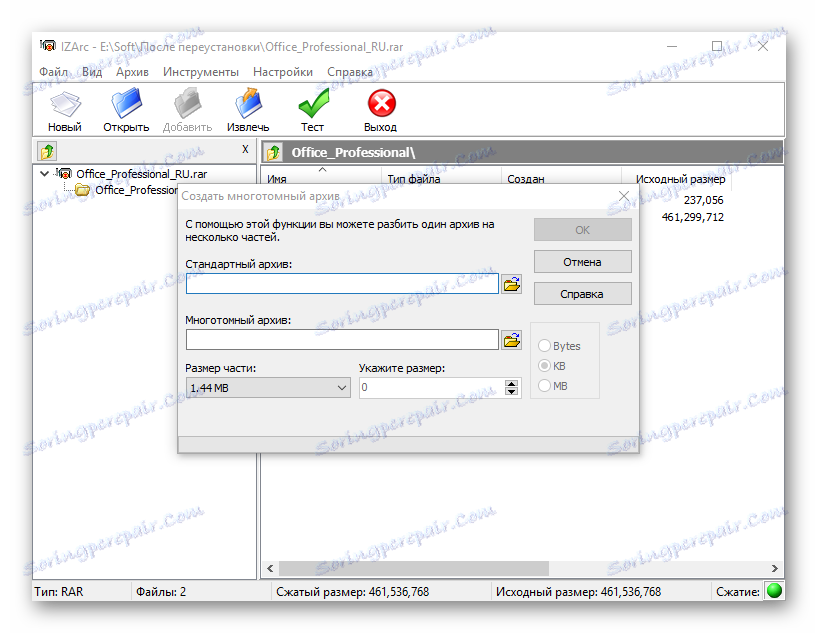The width and height of the screenshot is (818, 633).
Task: Click the Многотомный архив input field
Action: 342,340
